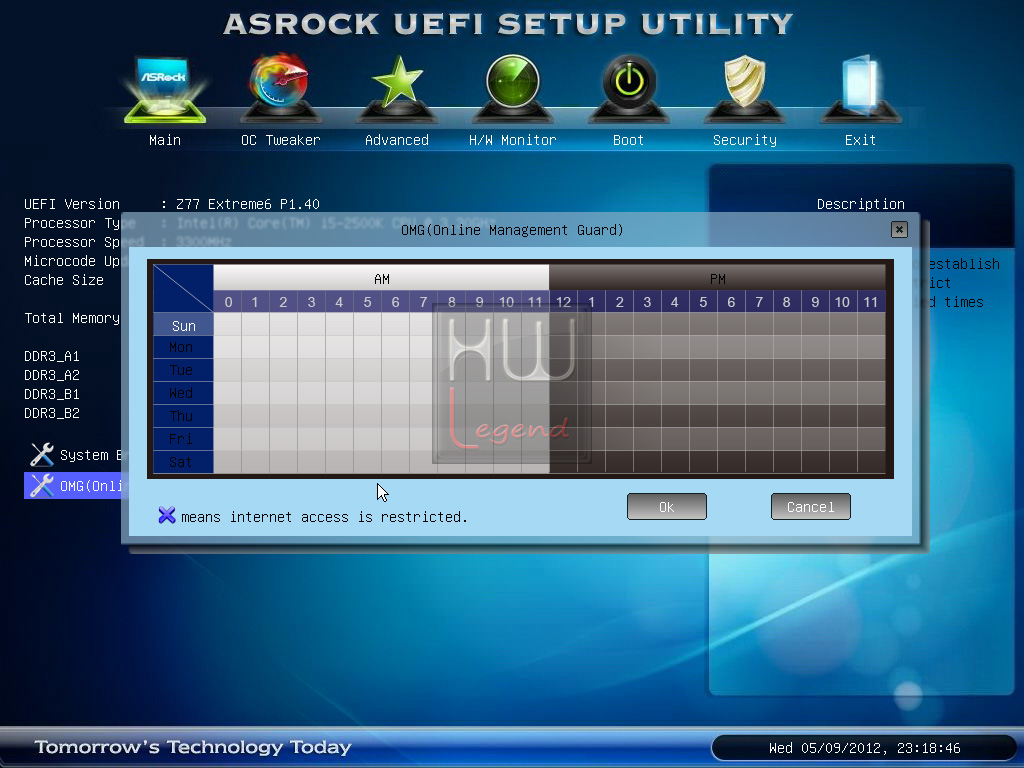Toggle restriction for Sunday at 0 AM

click(228, 325)
